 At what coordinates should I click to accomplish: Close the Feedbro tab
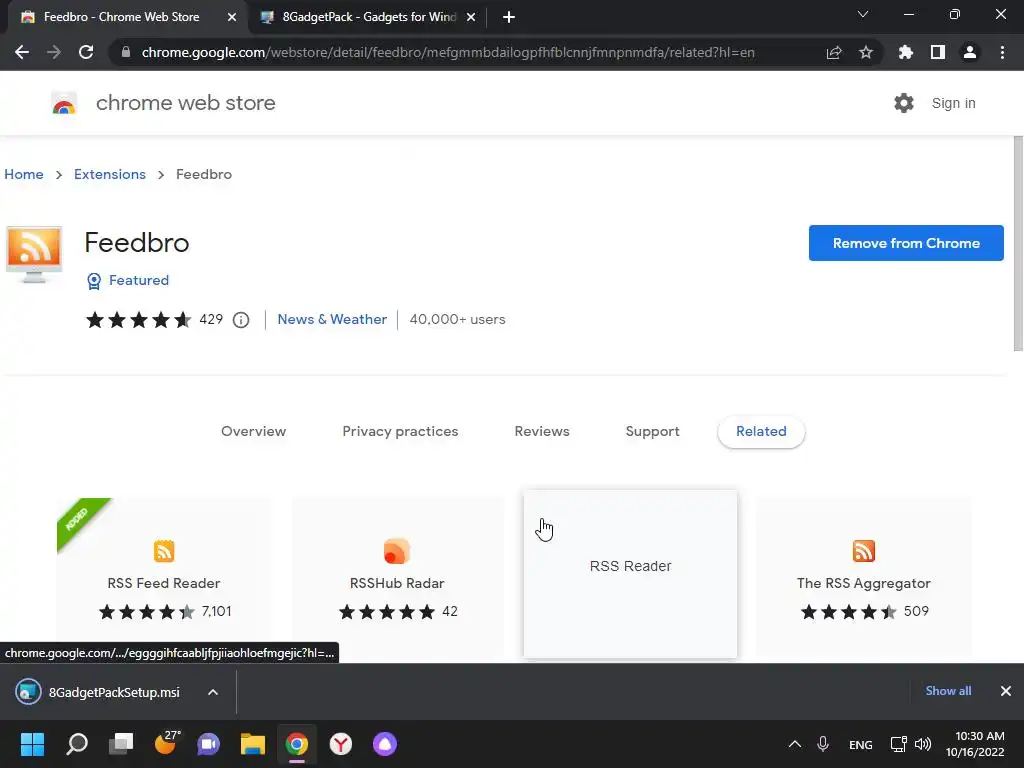(232, 17)
